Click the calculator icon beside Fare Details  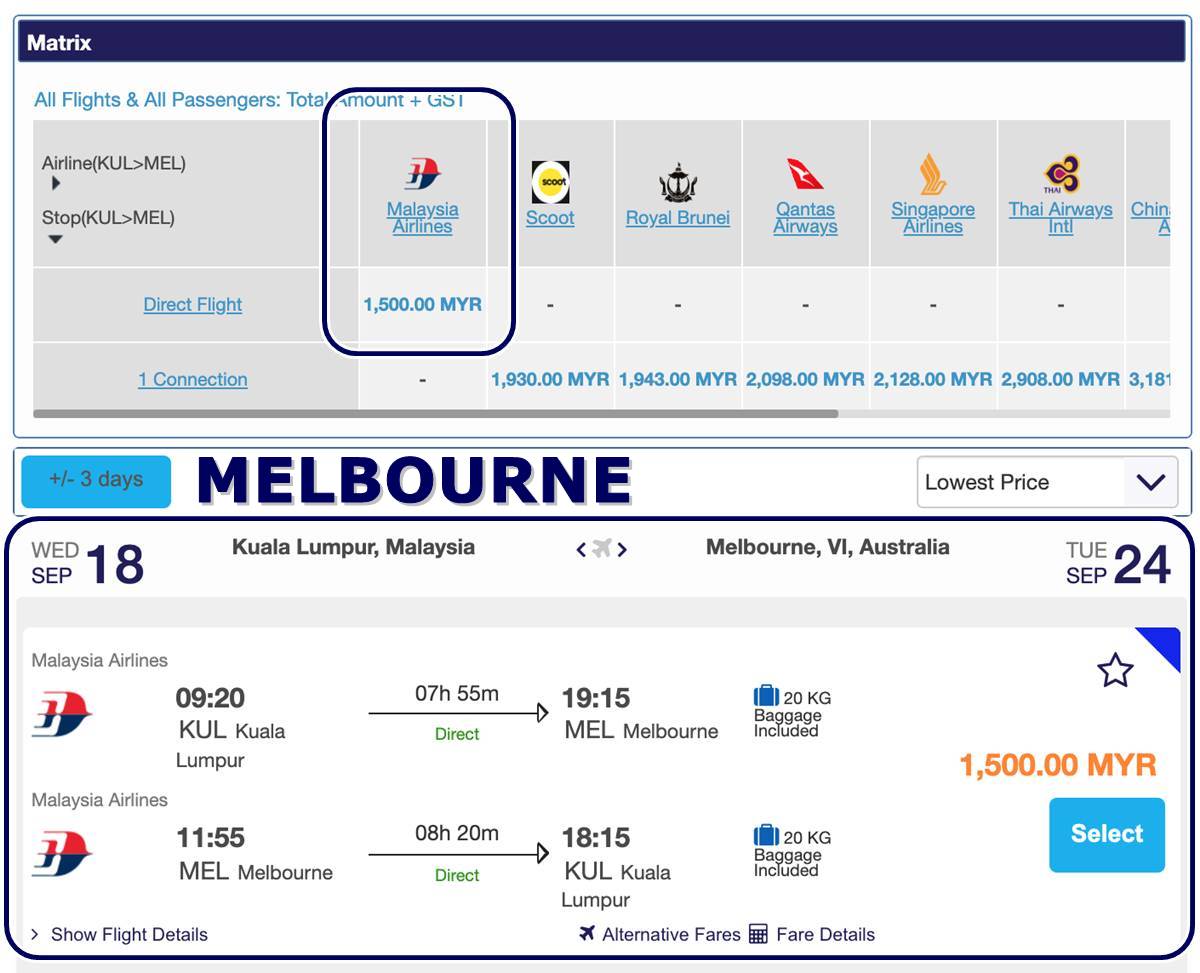click(758, 934)
